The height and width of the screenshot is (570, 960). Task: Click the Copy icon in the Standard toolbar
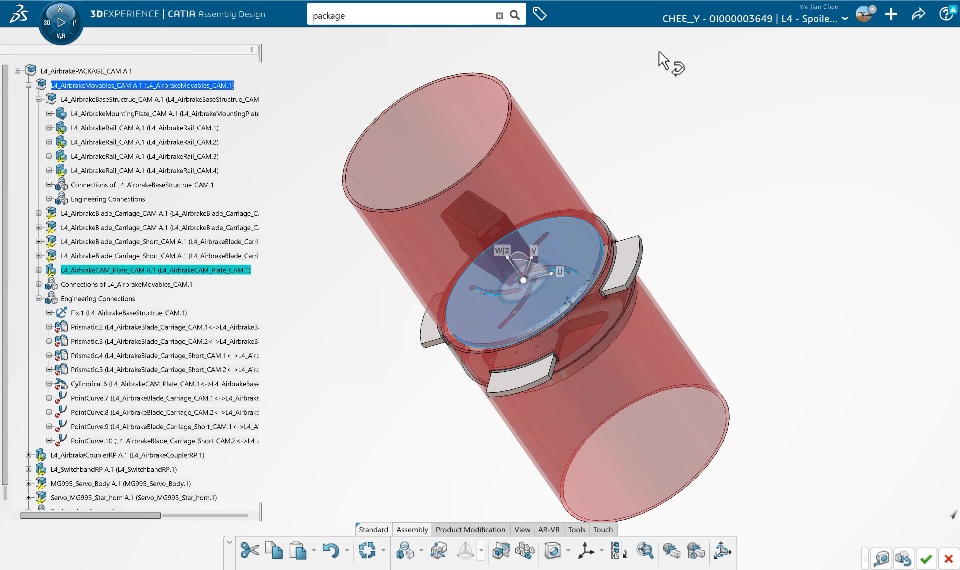tap(274, 550)
